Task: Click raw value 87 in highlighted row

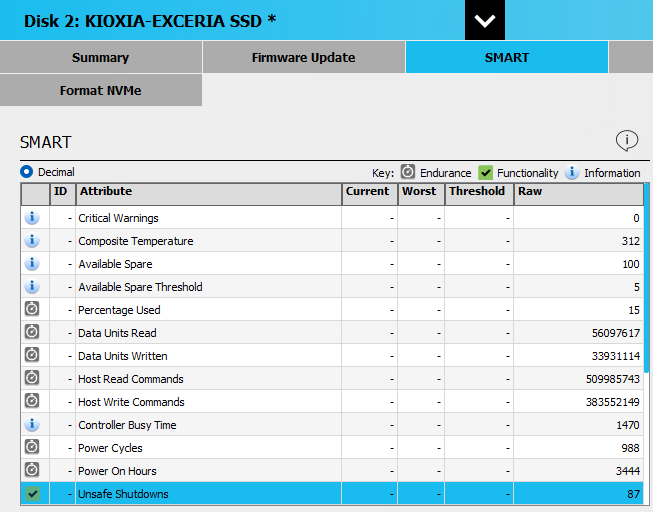Action: click(x=633, y=494)
